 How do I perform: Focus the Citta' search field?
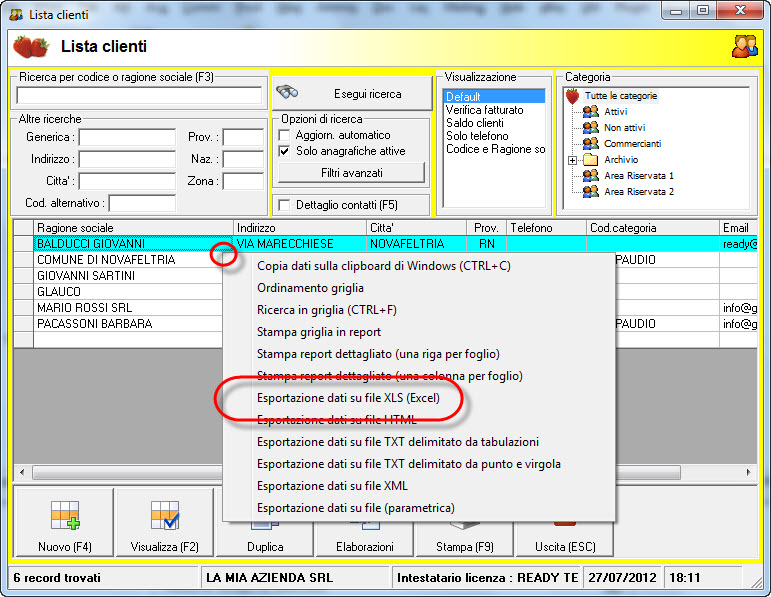[127, 181]
